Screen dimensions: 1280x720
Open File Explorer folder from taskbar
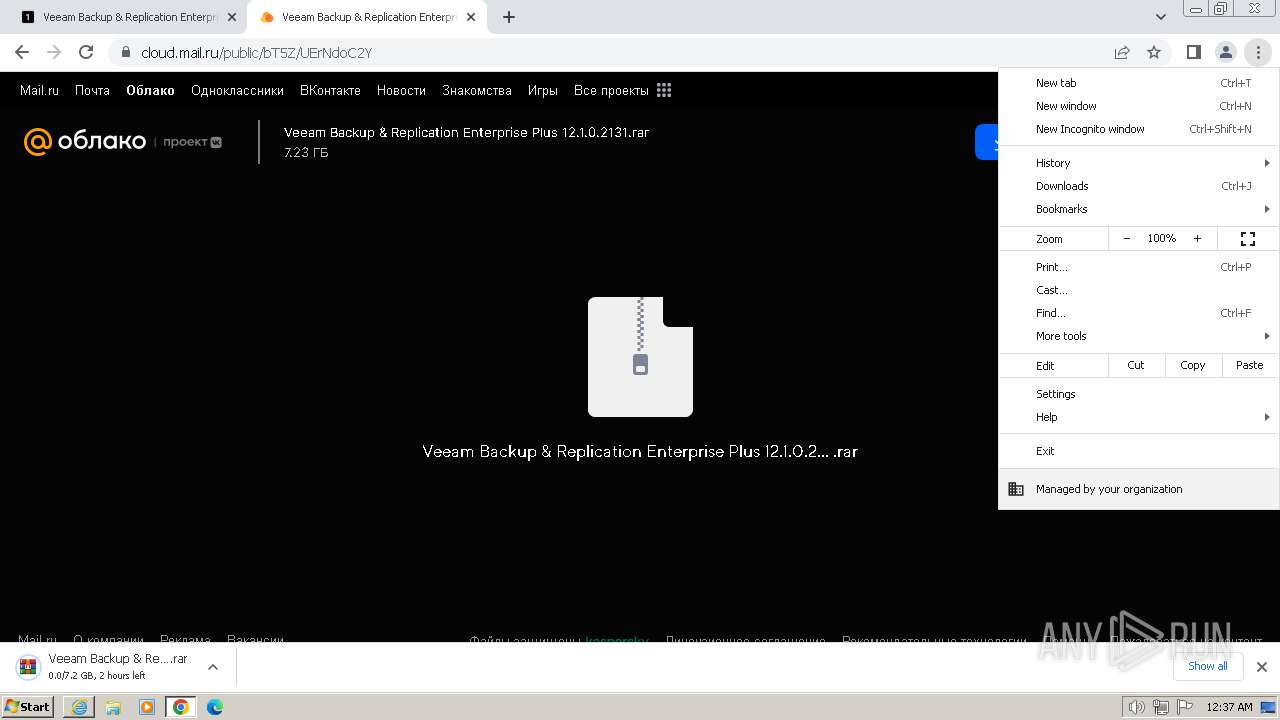point(113,707)
